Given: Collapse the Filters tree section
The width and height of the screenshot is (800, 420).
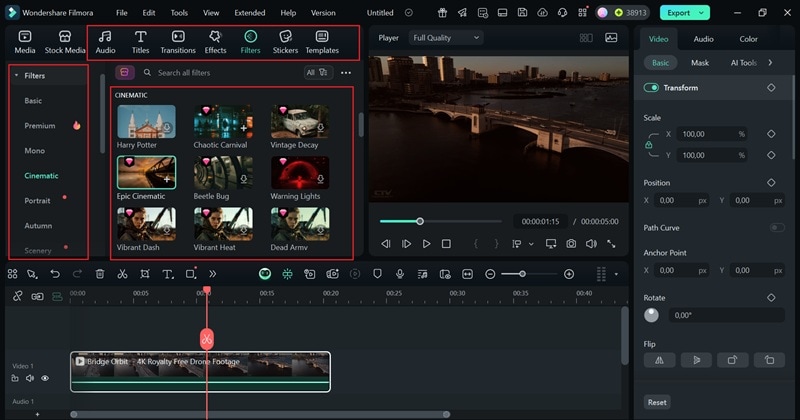Looking at the screenshot, I should pos(16,76).
